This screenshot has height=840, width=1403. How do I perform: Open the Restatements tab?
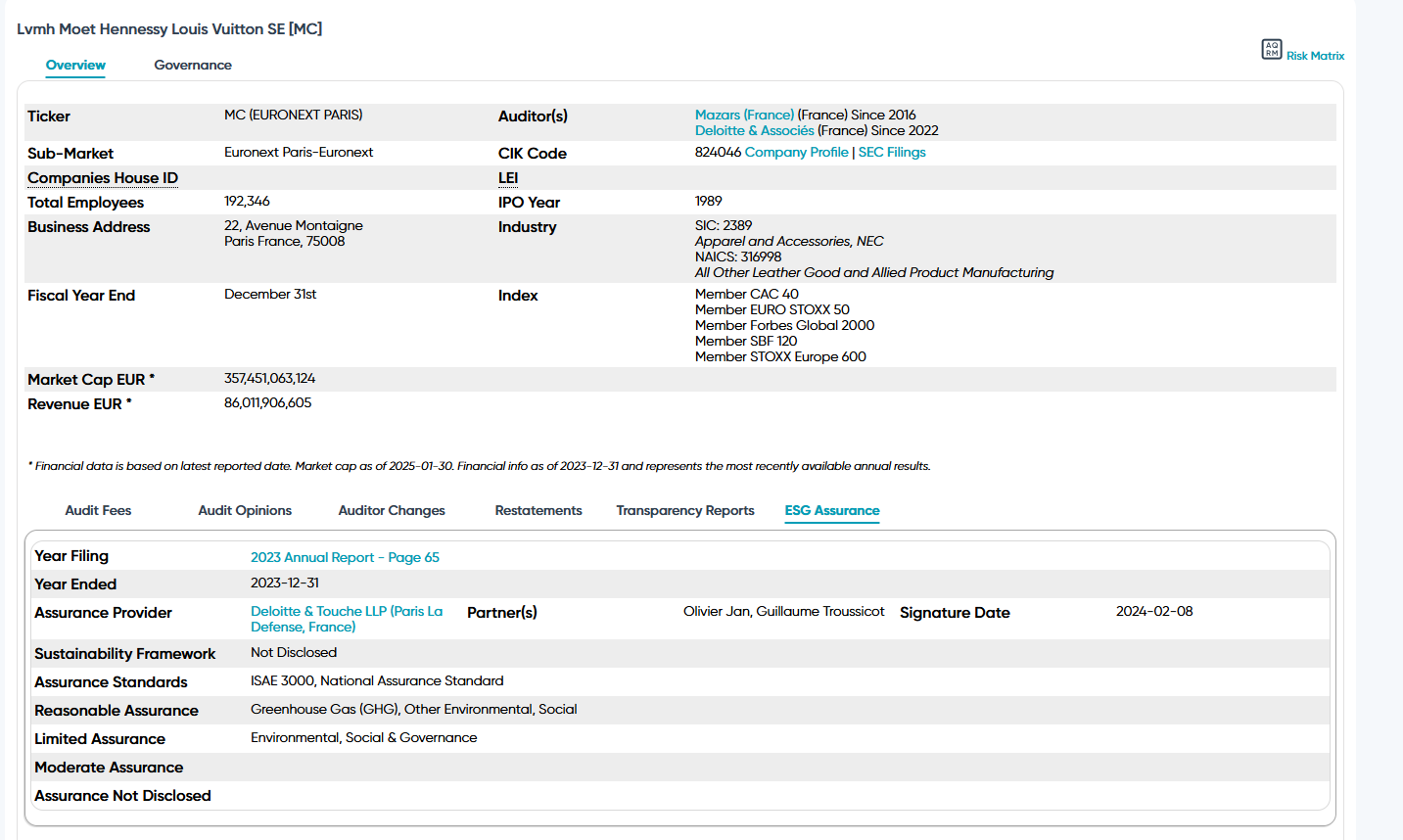click(538, 510)
